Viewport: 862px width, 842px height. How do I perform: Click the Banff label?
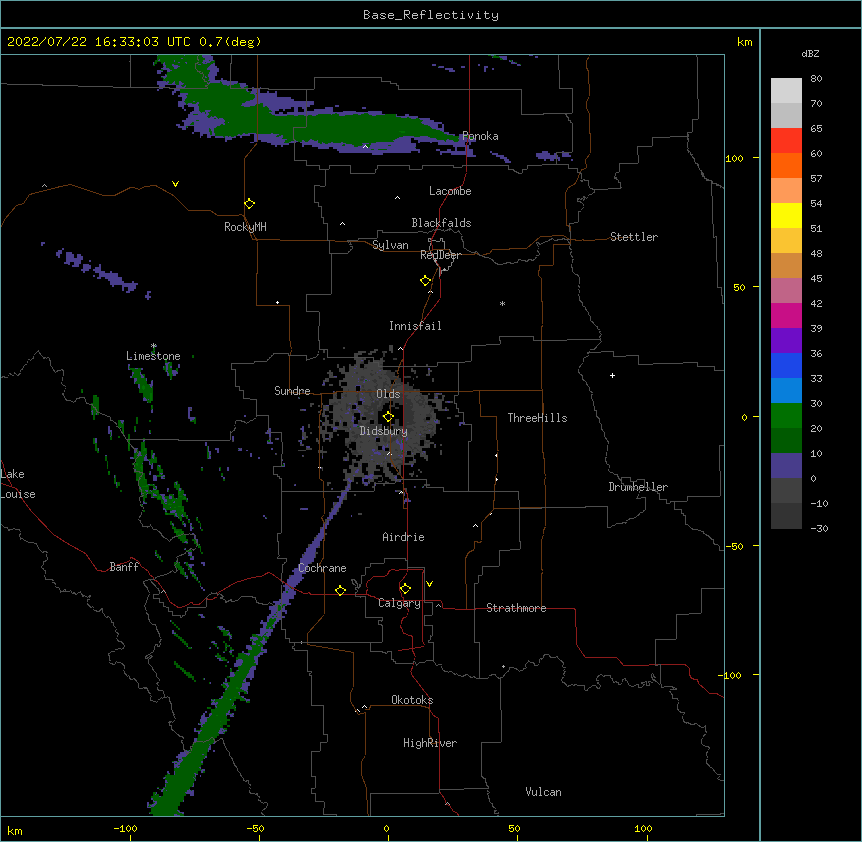coord(124,567)
